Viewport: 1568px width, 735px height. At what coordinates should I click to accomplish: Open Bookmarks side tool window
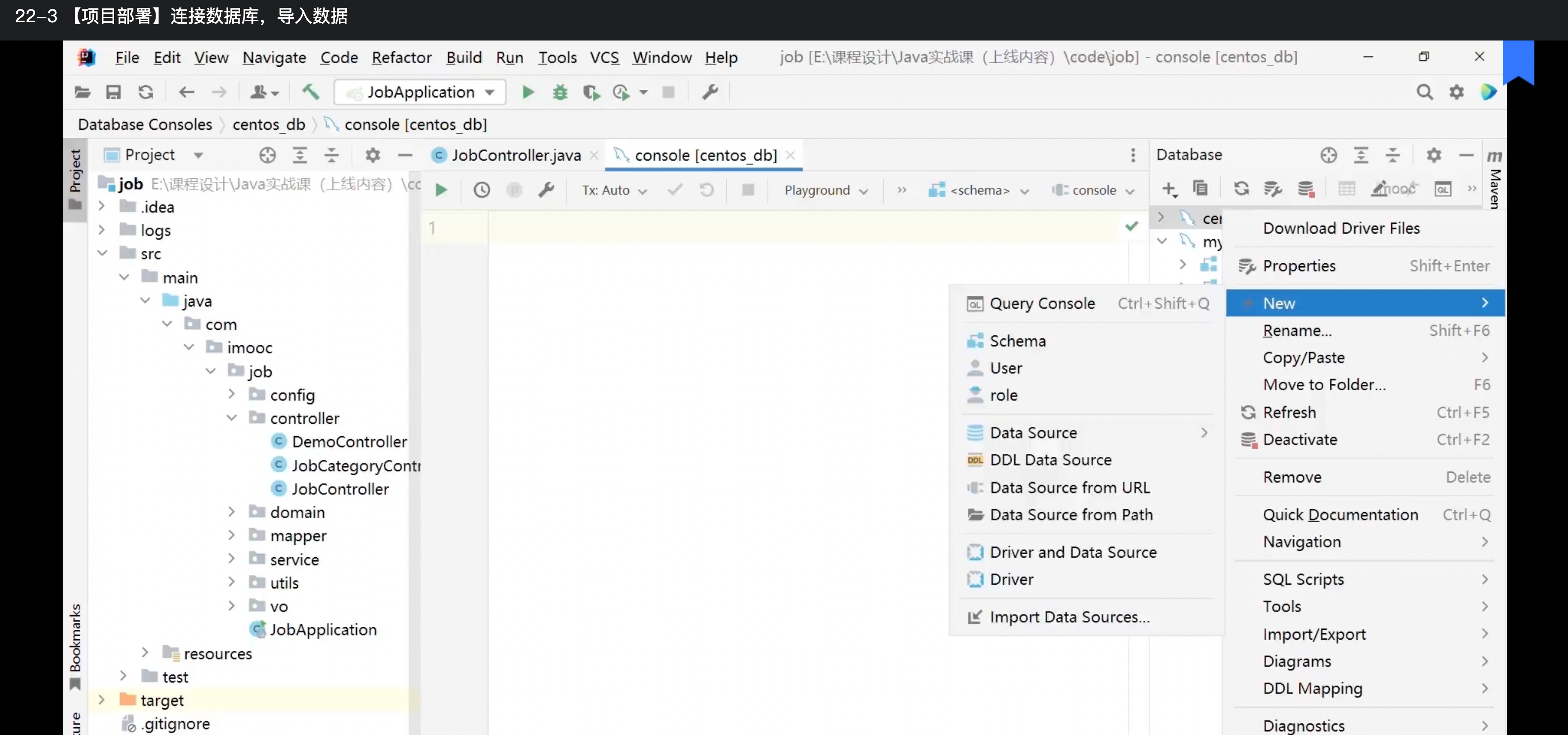(75, 646)
